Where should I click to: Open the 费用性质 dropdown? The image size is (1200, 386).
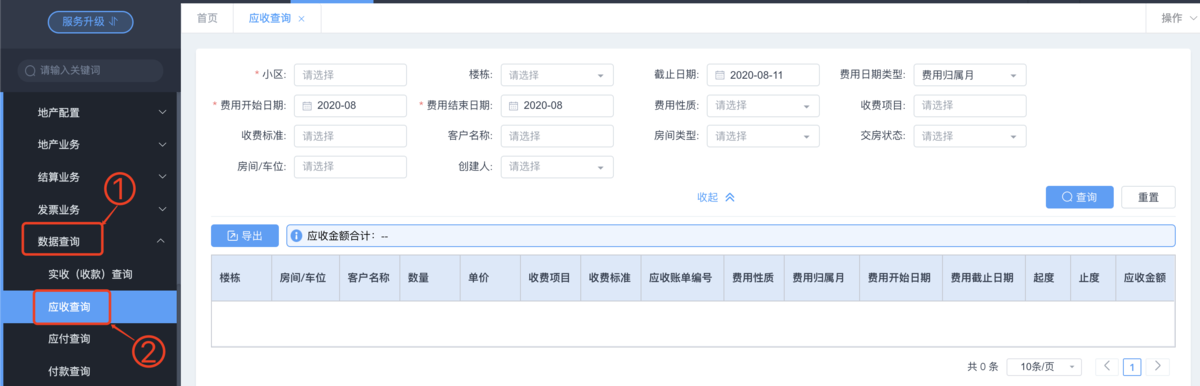(x=763, y=105)
